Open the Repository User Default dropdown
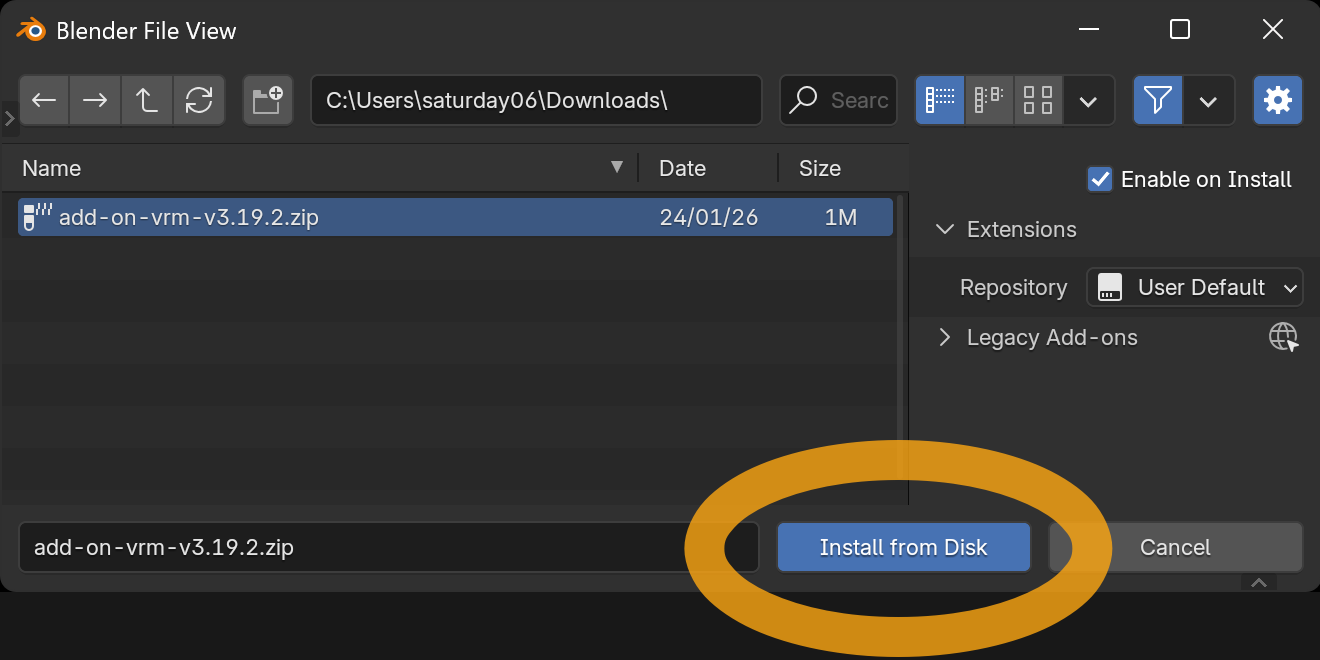This screenshot has height=660, width=1320. 1194,288
